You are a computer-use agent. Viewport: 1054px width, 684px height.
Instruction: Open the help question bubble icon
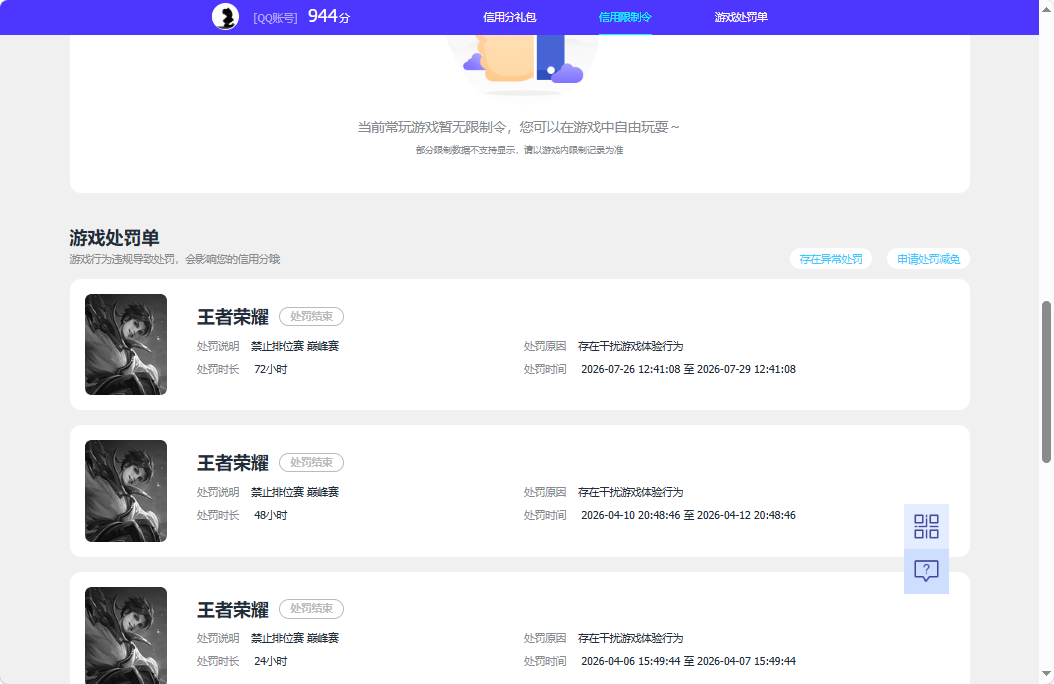(x=926, y=571)
